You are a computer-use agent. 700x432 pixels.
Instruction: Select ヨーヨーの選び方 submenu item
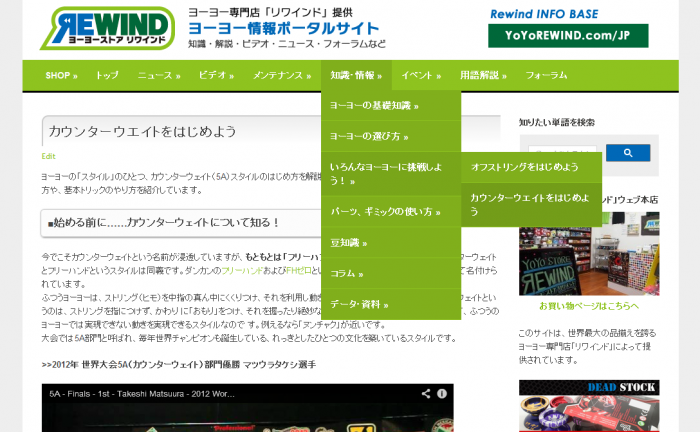click(x=391, y=136)
